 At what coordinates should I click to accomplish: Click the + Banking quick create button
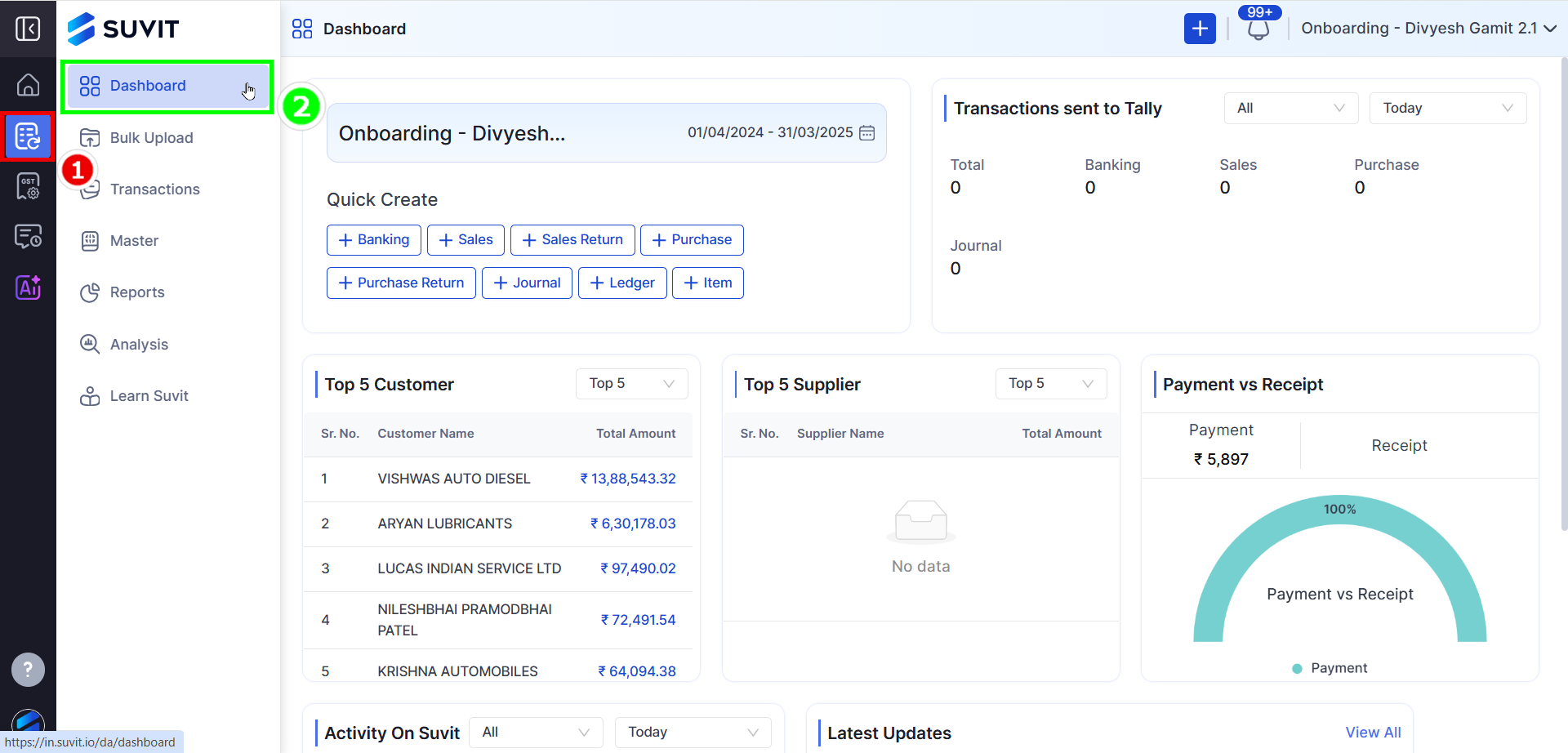click(x=374, y=240)
